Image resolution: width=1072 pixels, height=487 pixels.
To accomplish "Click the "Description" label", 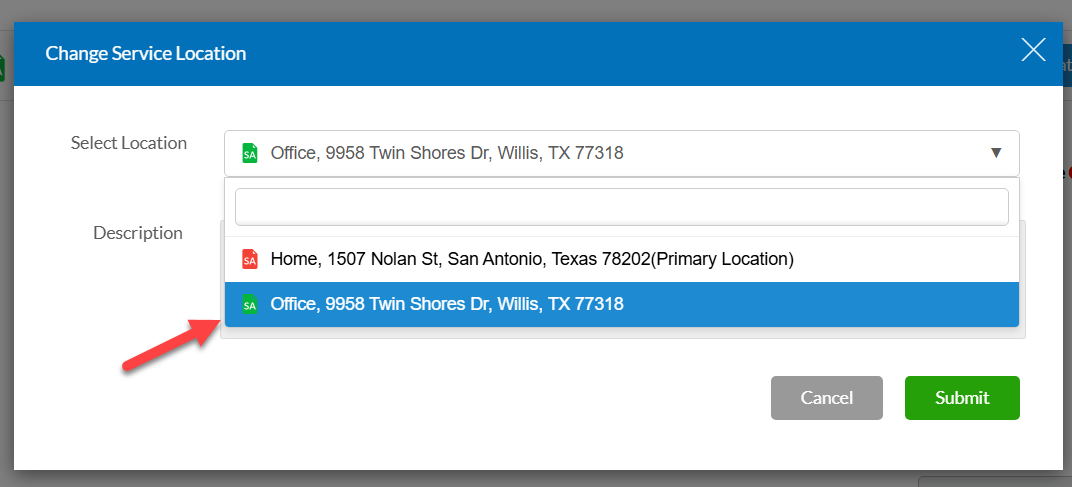I will point(138,233).
